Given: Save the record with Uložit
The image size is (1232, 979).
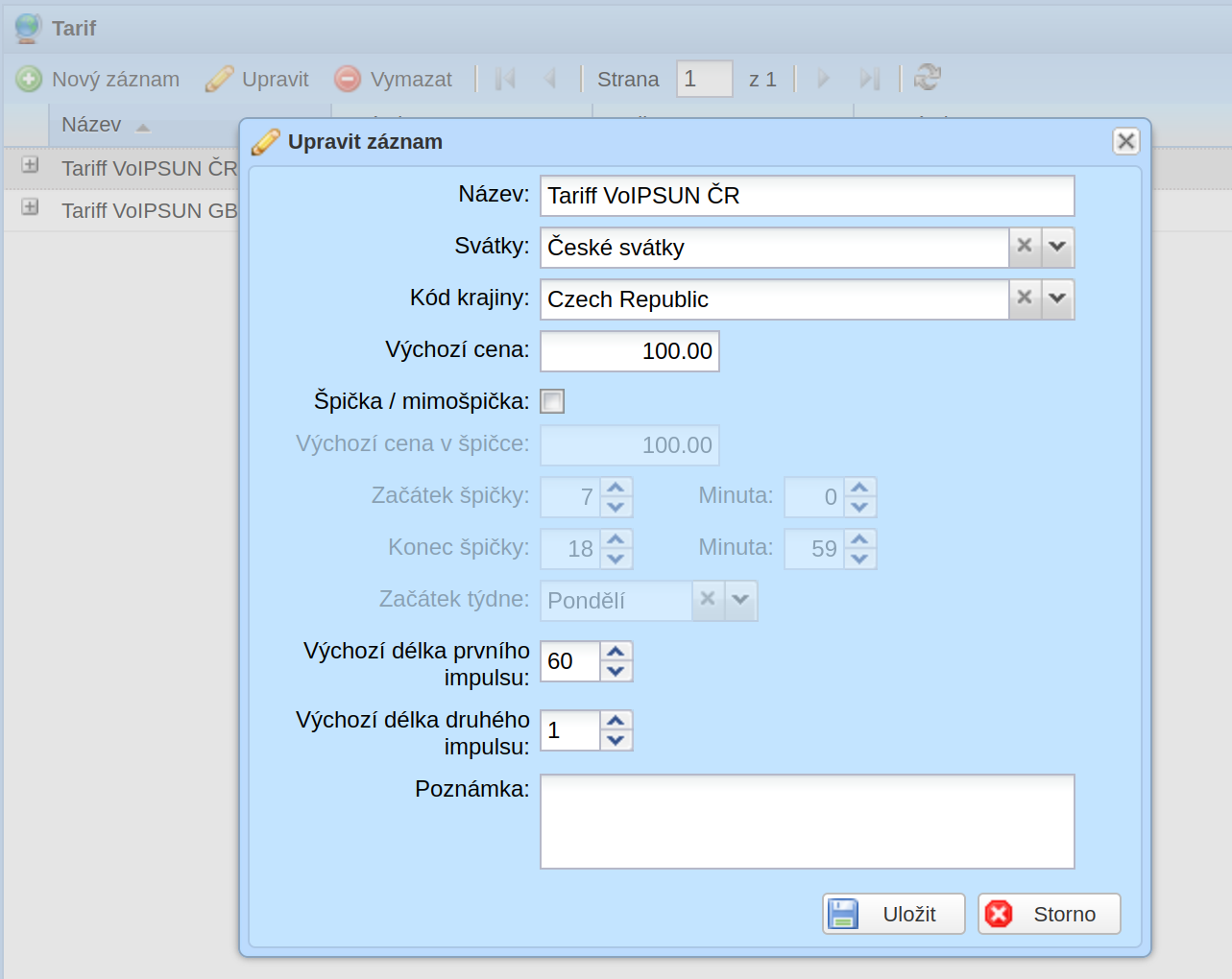Looking at the screenshot, I should pos(894,914).
